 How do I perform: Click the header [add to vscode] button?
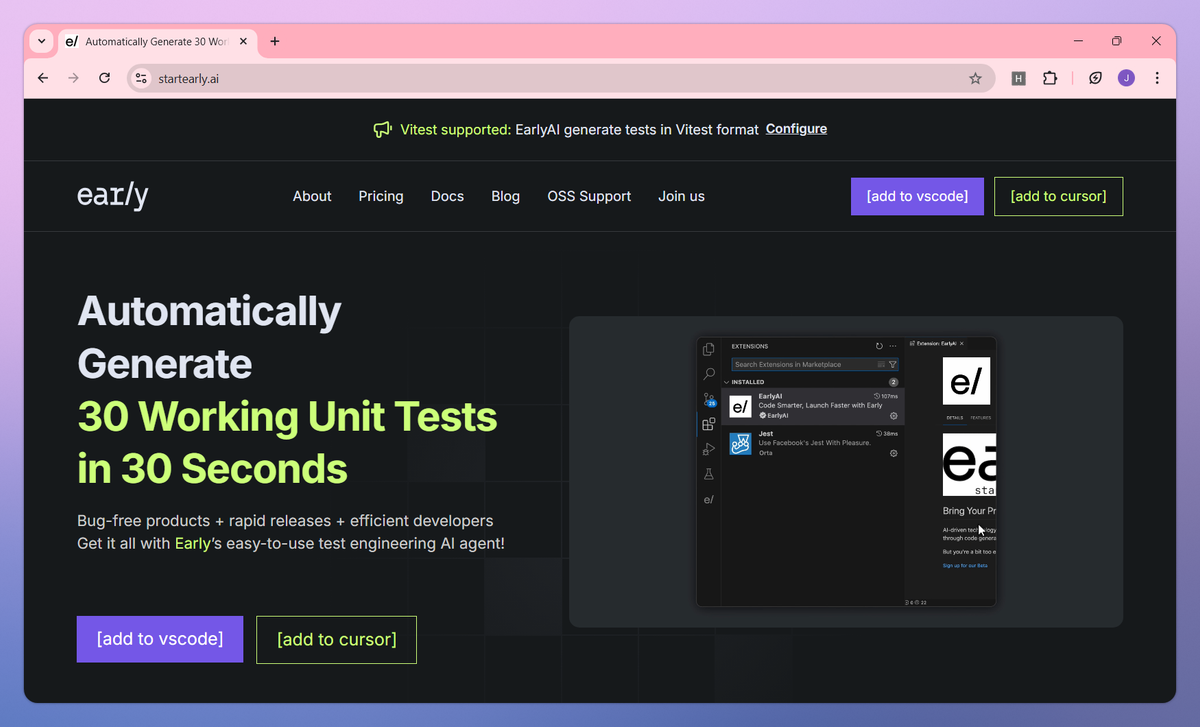(917, 196)
